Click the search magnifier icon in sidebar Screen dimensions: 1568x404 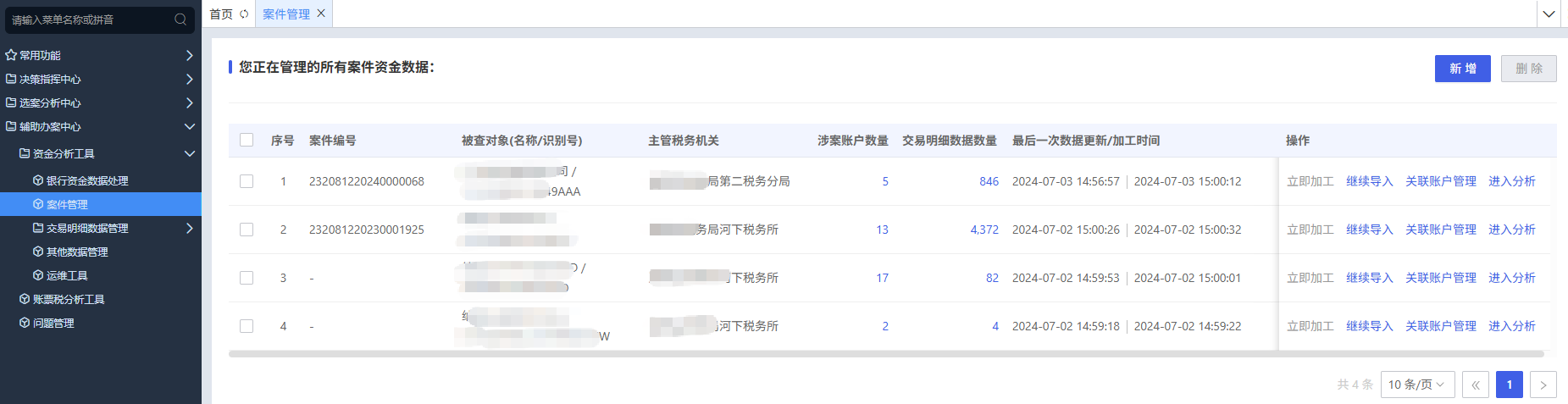(x=180, y=19)
